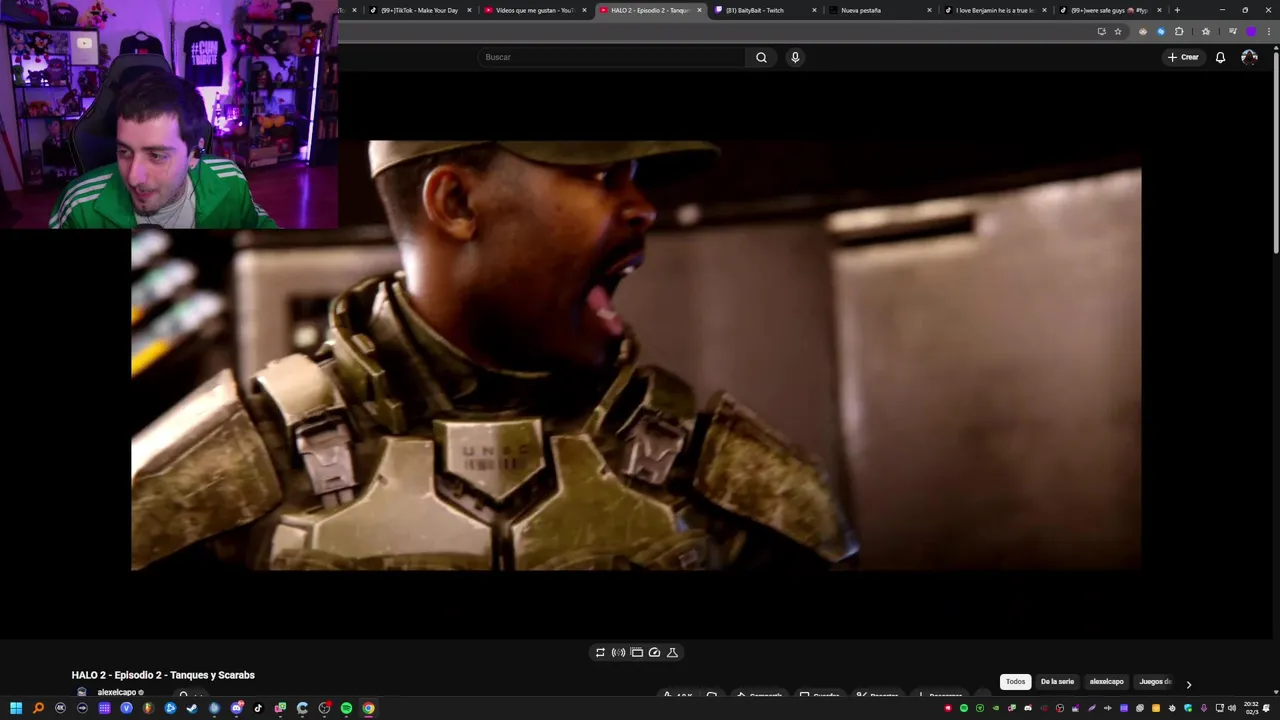The height and width of the screenshot is (720, 1280).
Task: Bookmark this page with star icon
Action: (x=1118, y=31)
